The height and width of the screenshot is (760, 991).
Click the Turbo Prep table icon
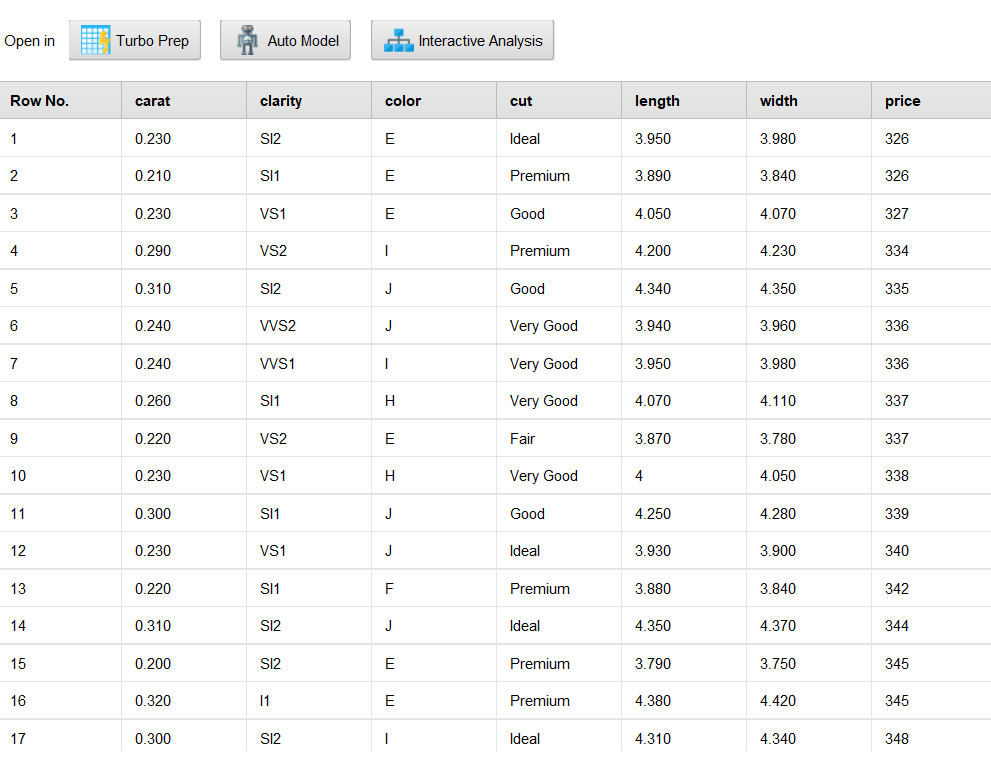pos(95,40)
